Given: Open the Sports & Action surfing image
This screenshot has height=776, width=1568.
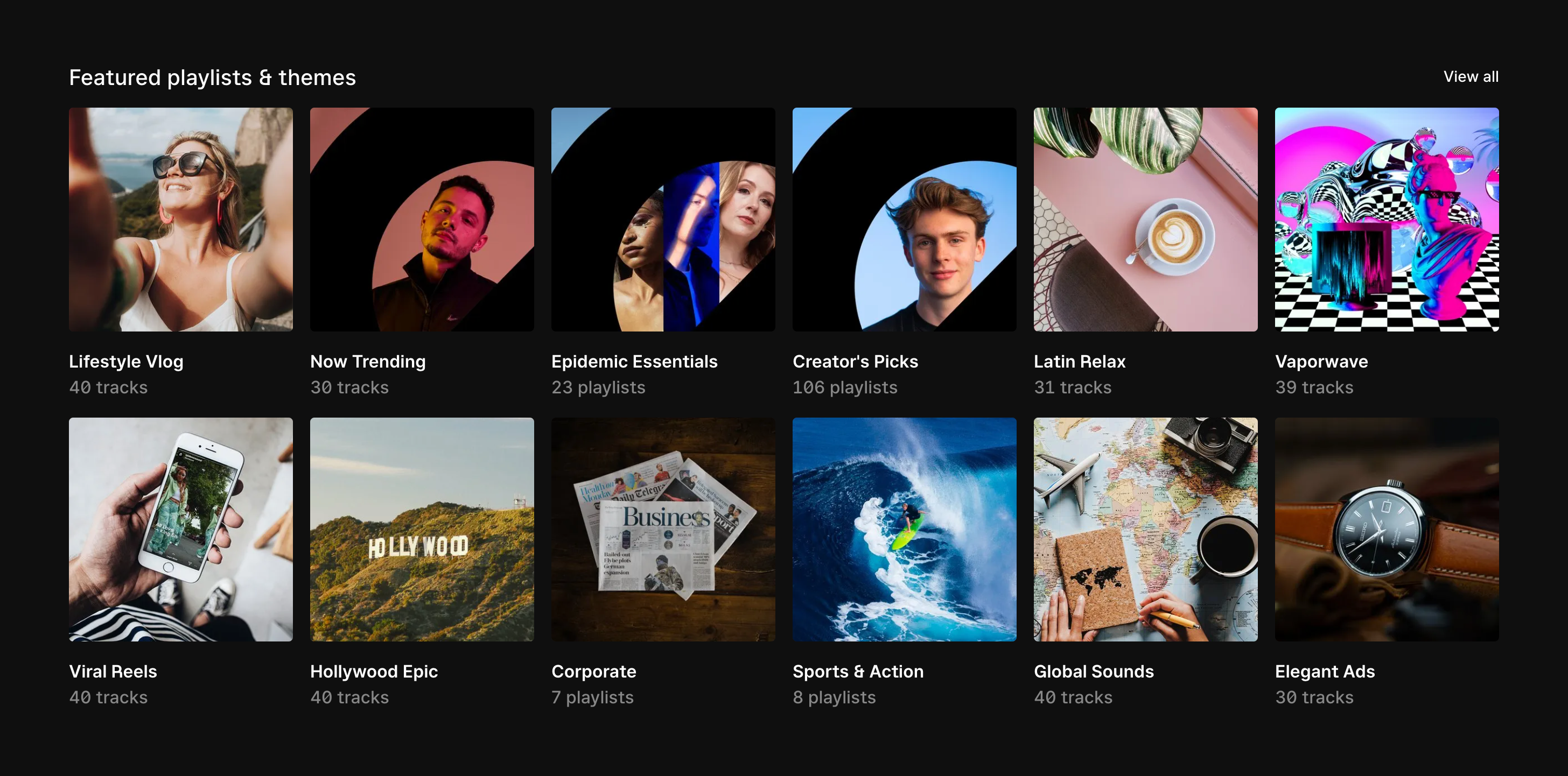Looking at the screenshot, I should point(904,528).
